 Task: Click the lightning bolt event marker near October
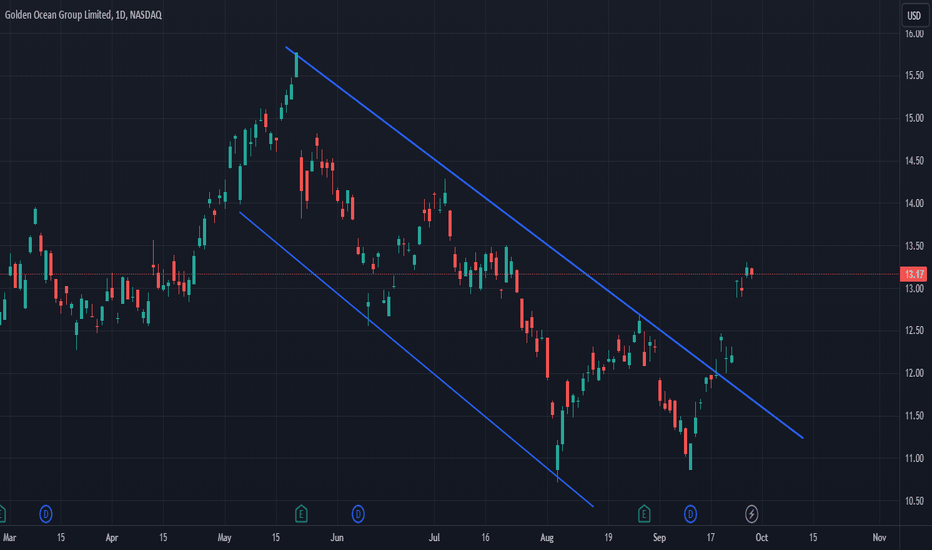[x=751, y=514]
